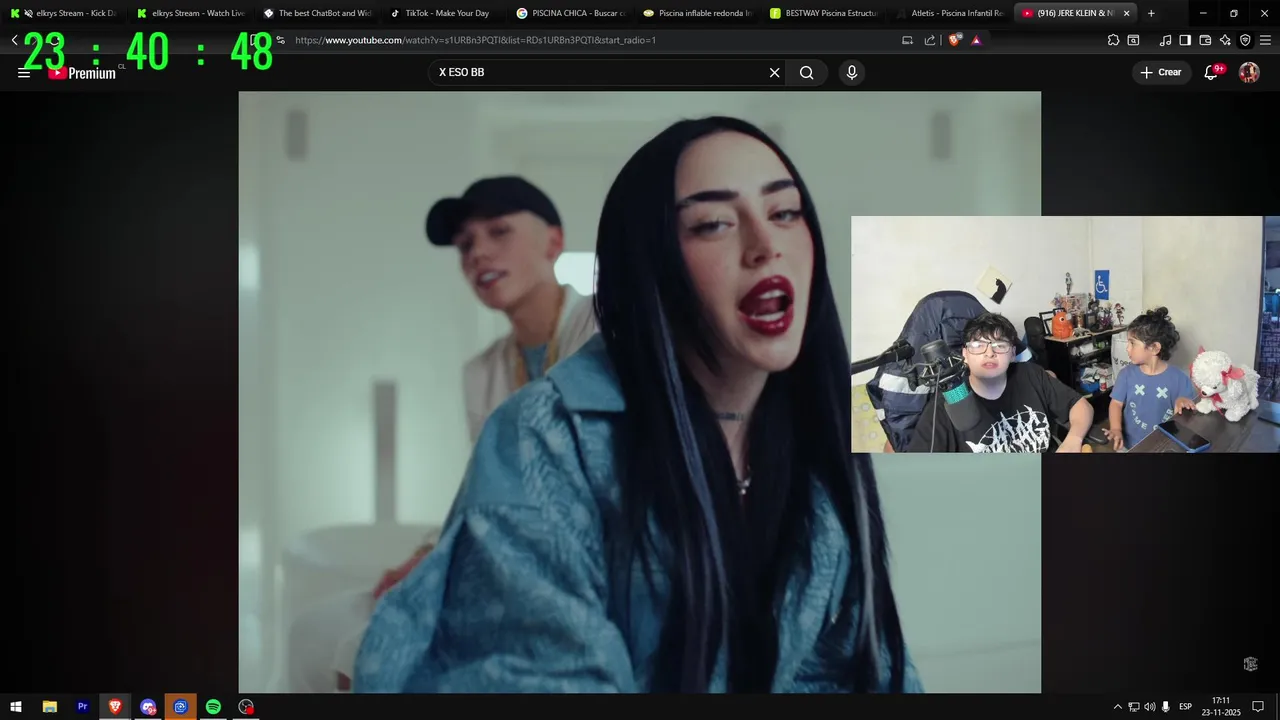The height and width of the screenshot is (720, 1280).
Task: Open a new browser tab
Action: [1151, 13]
